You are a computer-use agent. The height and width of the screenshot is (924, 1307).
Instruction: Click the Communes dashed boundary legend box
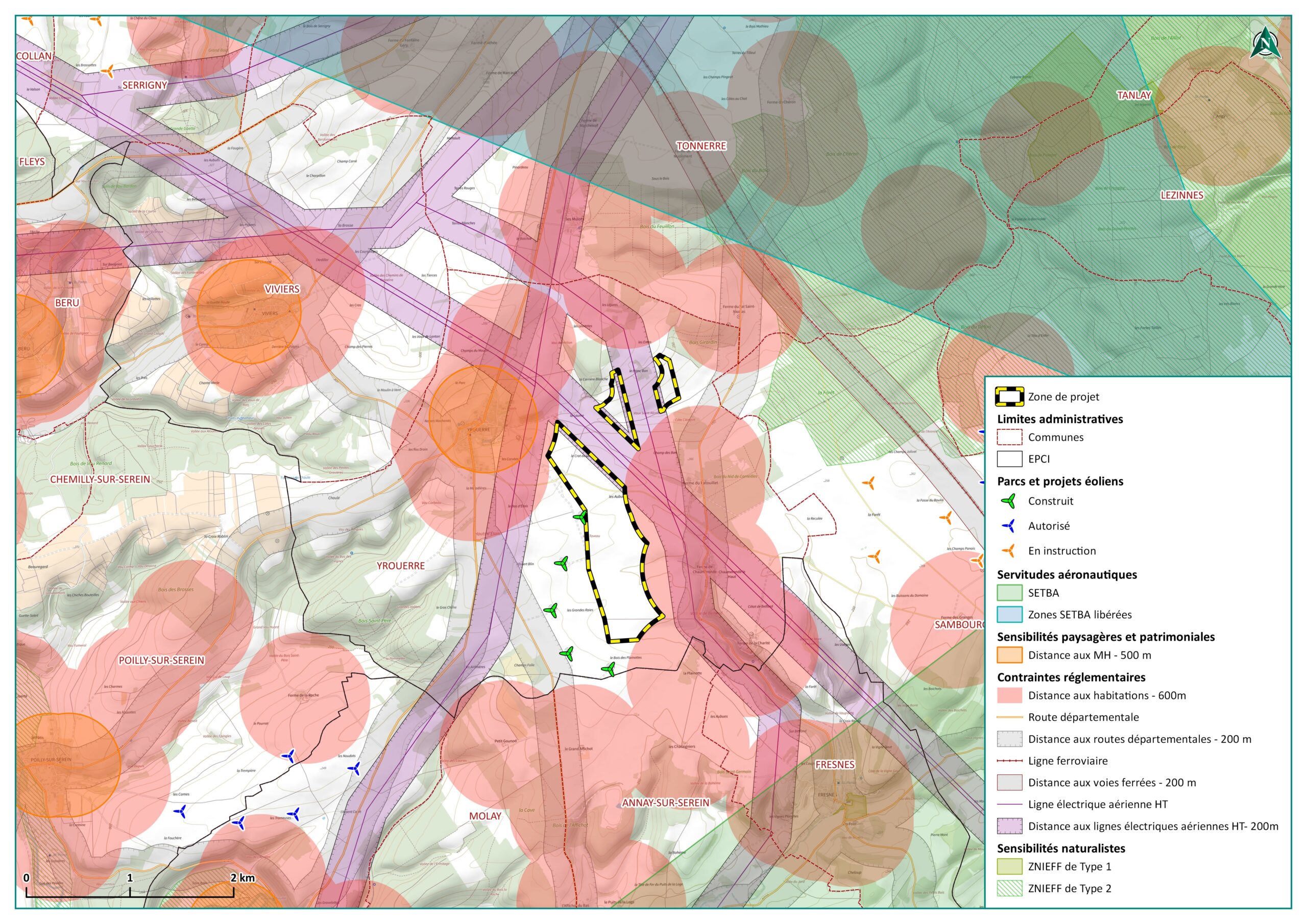[1009, 437]
